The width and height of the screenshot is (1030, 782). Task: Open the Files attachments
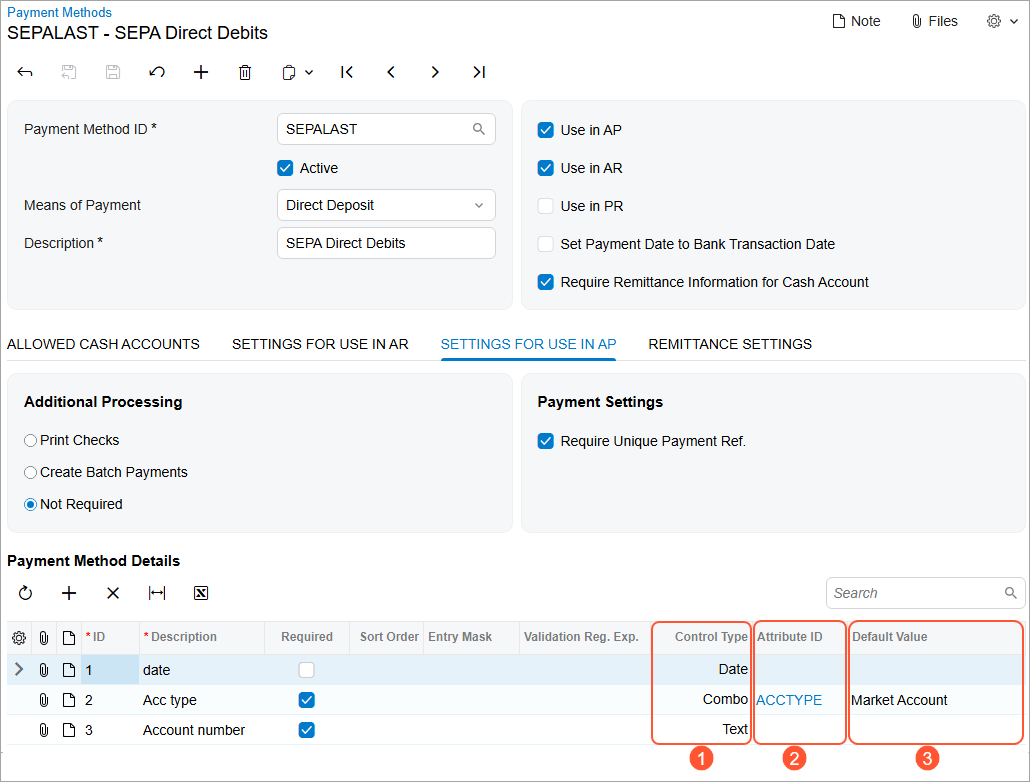(x=935, y=21)
